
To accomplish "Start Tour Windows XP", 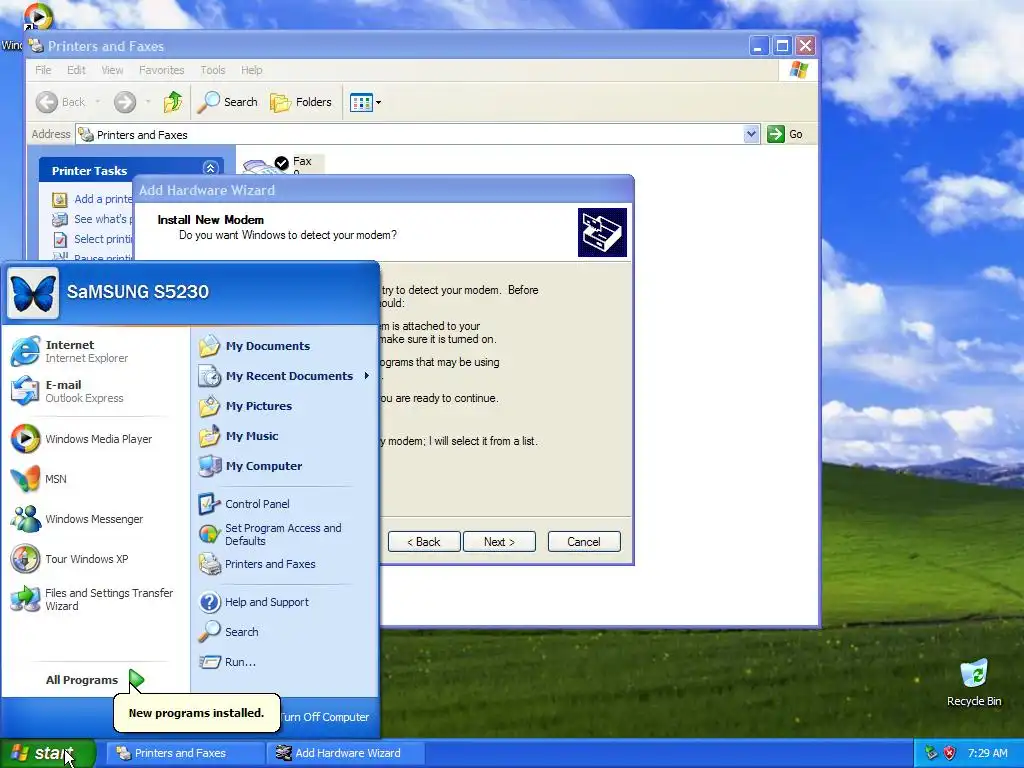I will tap(70, 559).
